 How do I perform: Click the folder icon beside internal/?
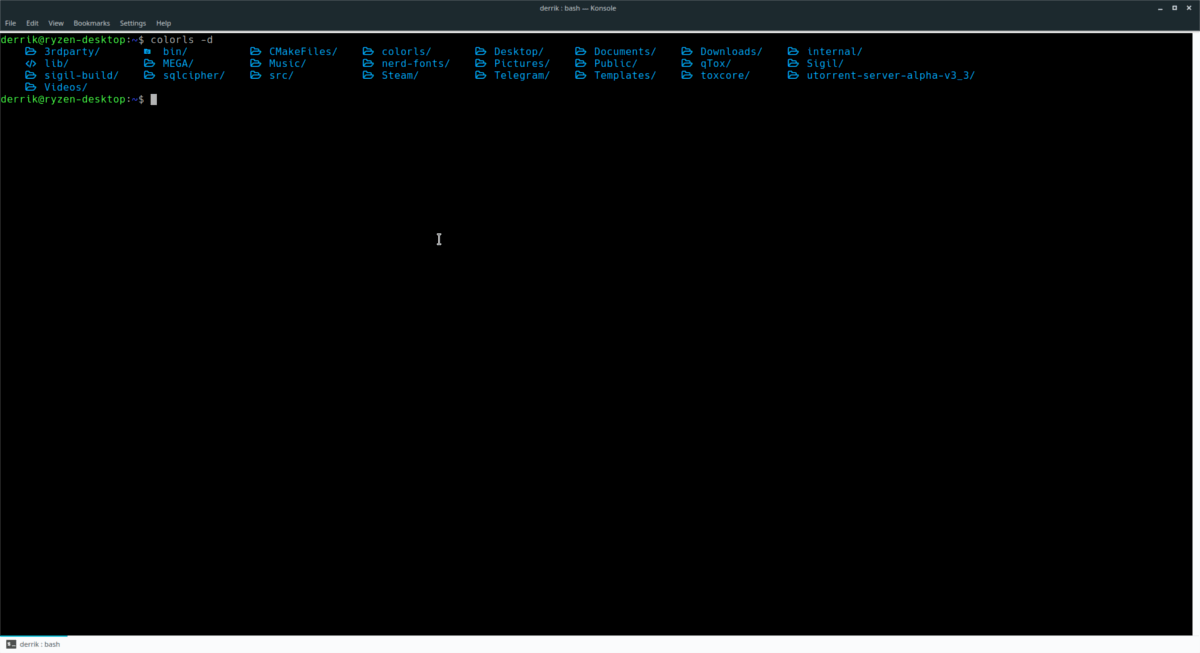(794, 51)
